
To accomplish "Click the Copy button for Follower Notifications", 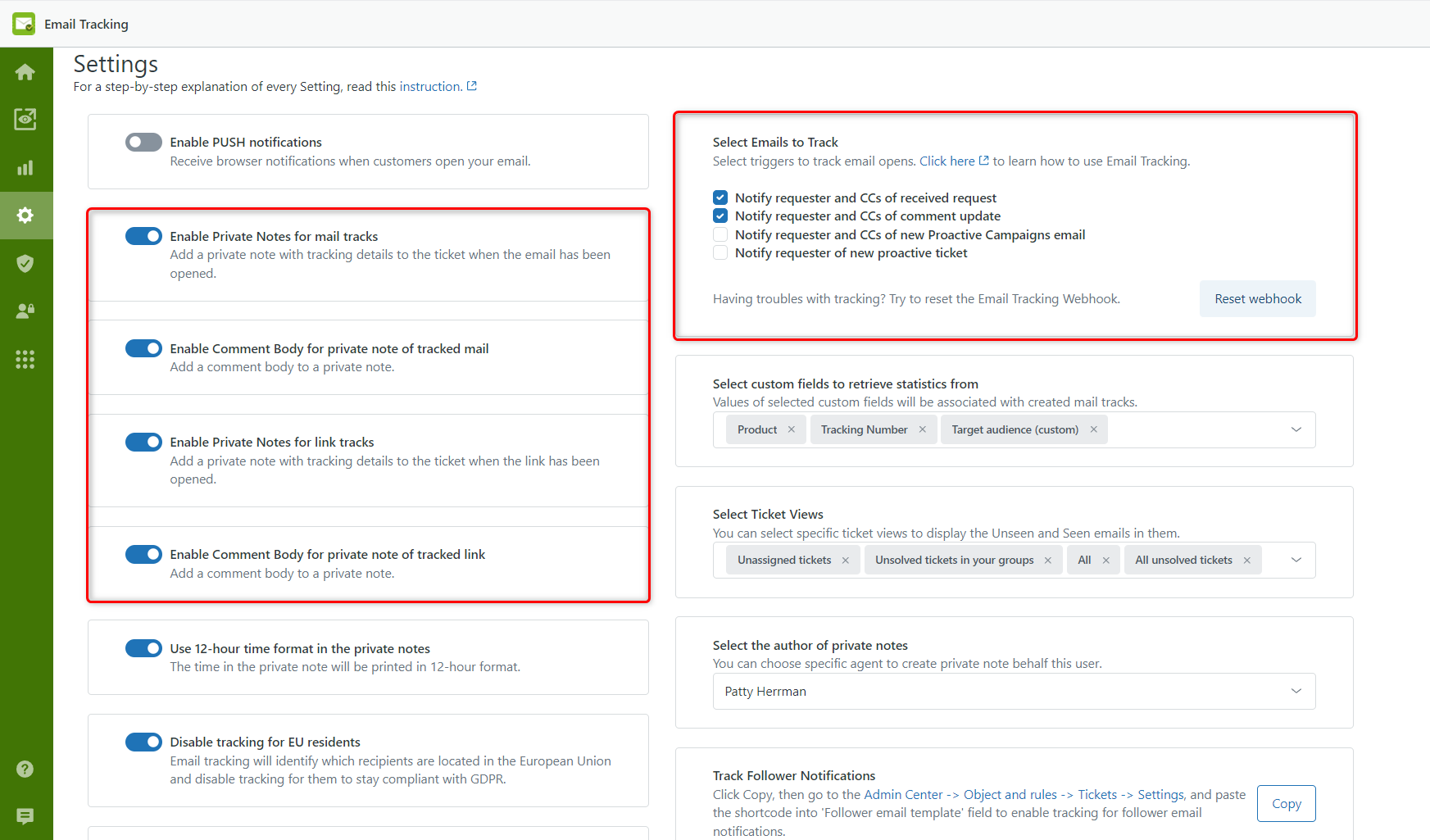I will coord(1286,803).
